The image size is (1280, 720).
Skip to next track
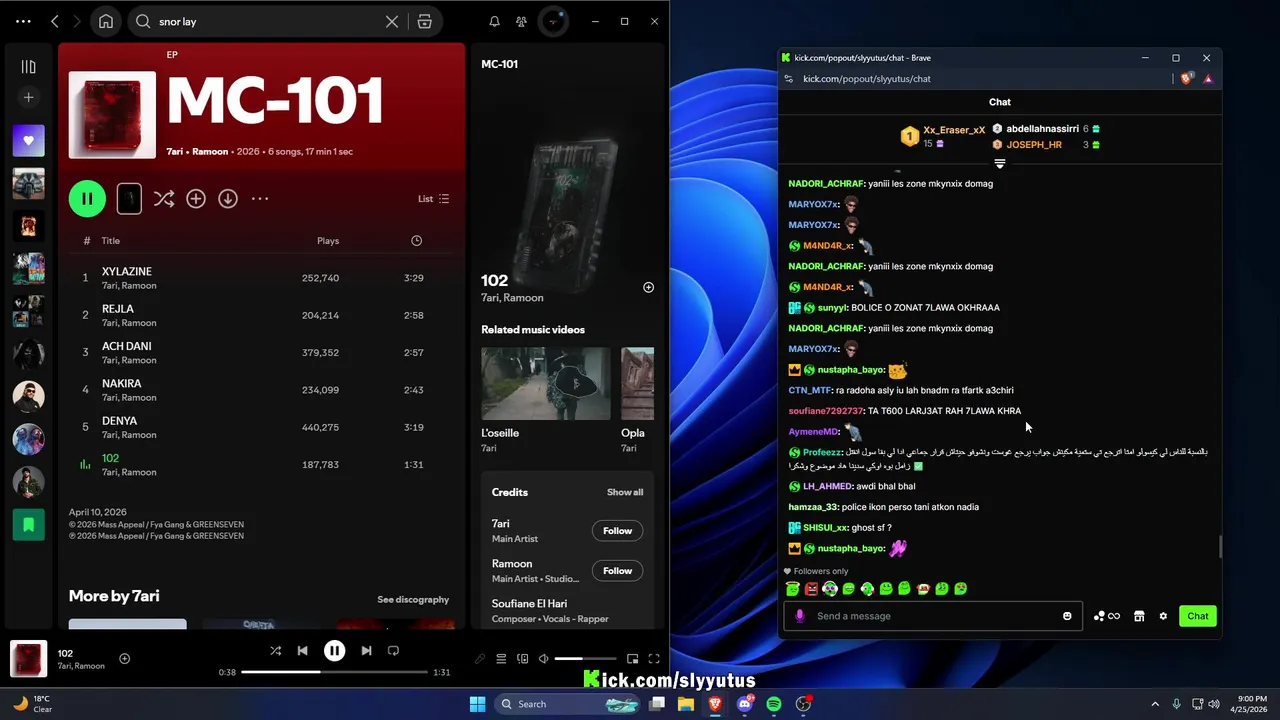366,650
